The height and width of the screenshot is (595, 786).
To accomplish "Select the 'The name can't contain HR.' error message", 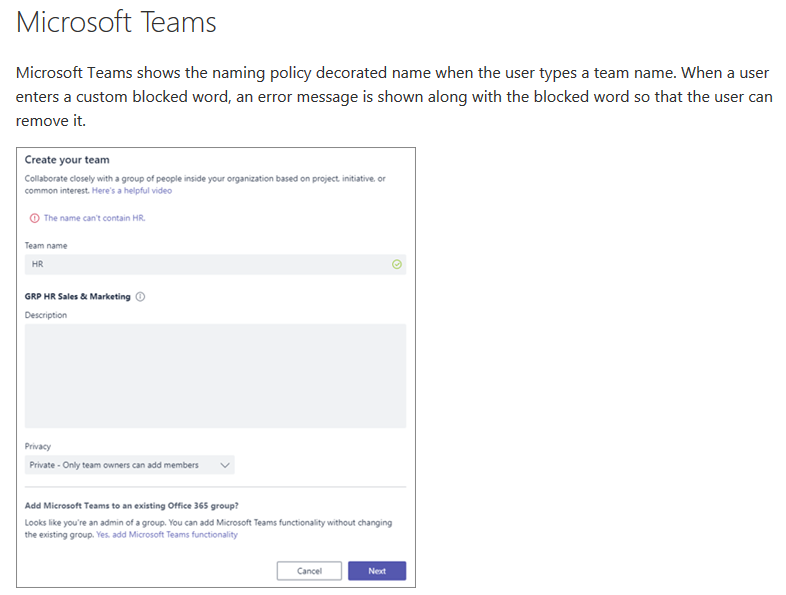I will tap(95, 218).
